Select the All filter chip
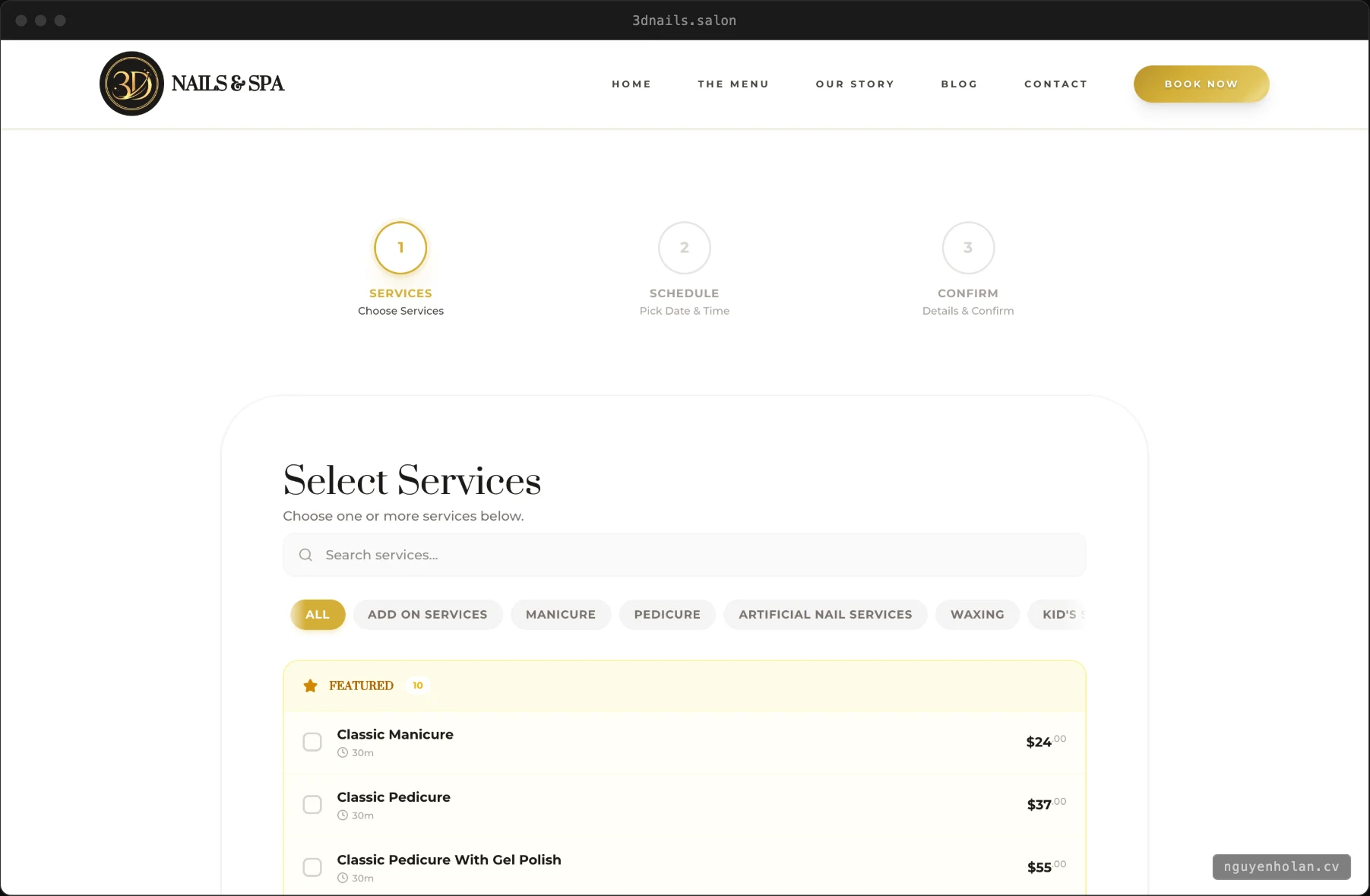This screenshot has width=1370, height=896. [x=318, y=614]
